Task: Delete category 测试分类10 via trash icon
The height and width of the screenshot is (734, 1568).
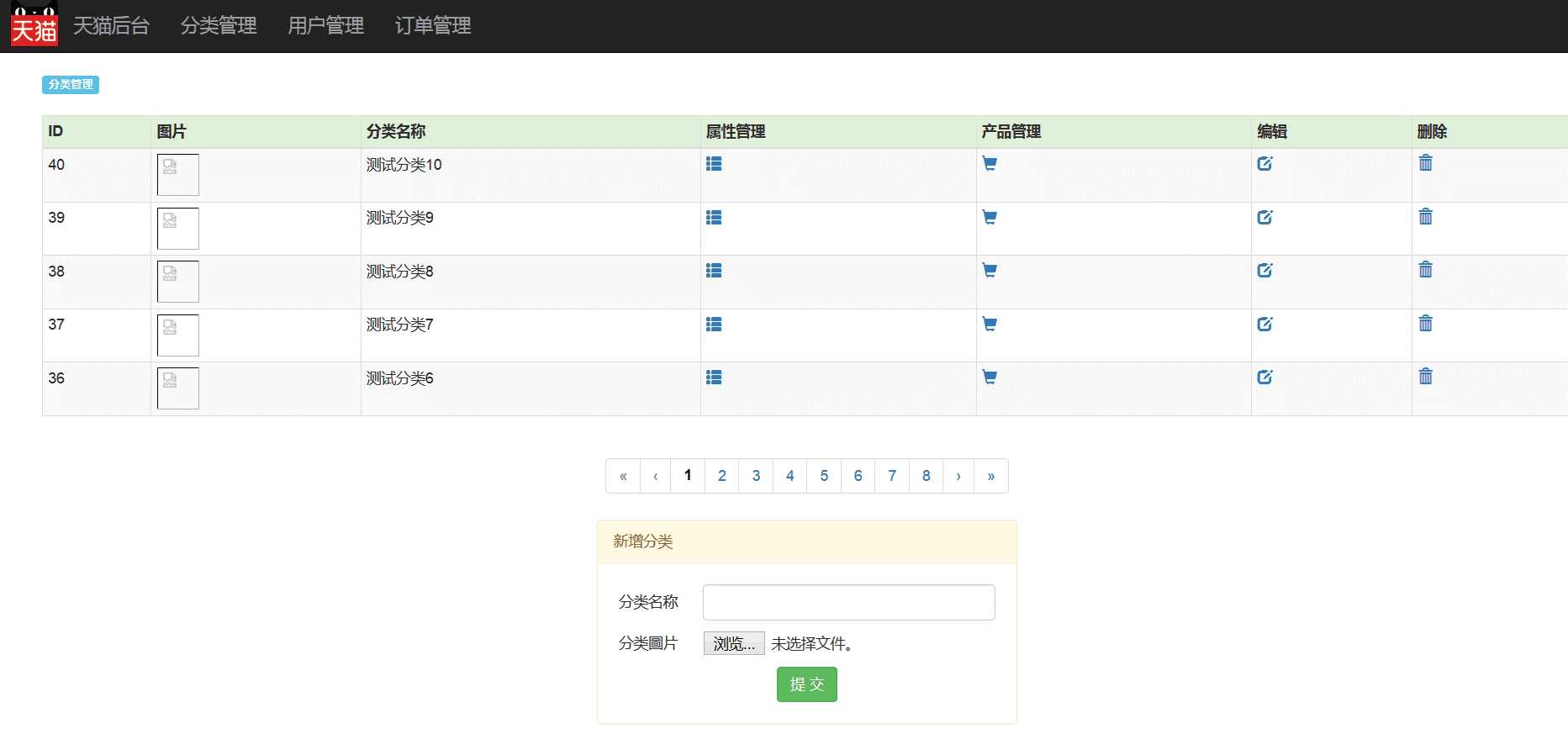Action: pyautogui.click(x=1426, y=163)
